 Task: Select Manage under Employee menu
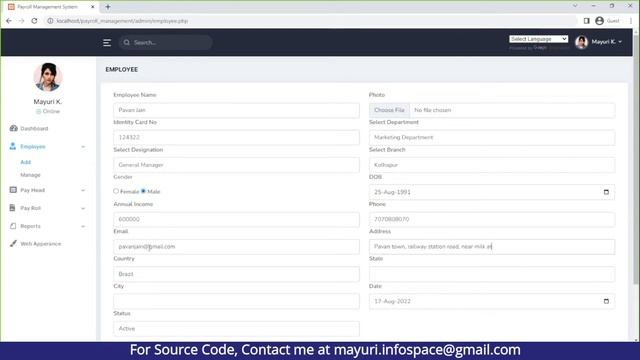[x=30, y=175]
